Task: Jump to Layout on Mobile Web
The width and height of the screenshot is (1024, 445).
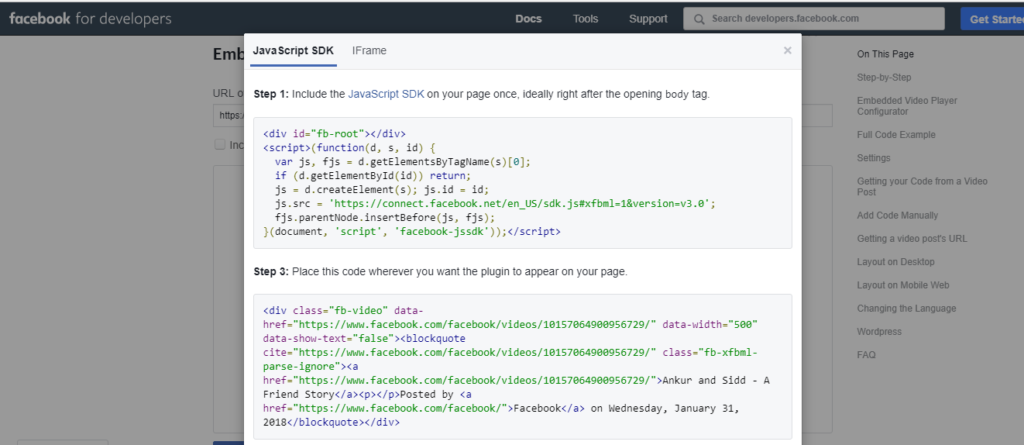Action: 903,286
